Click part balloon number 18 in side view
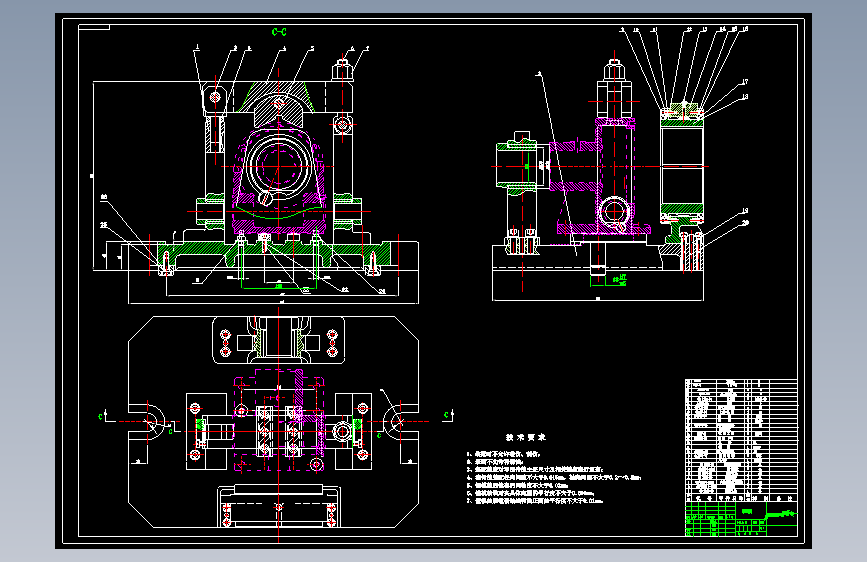 [x=745, y=97]
